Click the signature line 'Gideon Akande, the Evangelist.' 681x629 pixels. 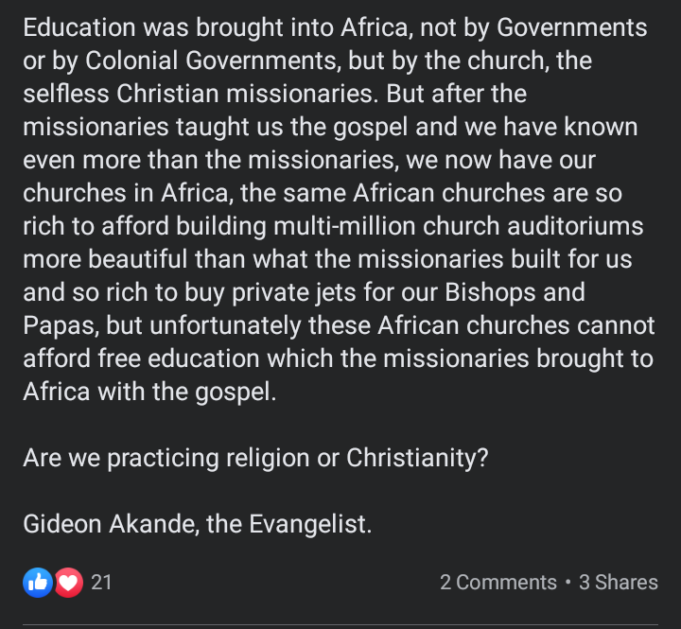tap(197, 523)
